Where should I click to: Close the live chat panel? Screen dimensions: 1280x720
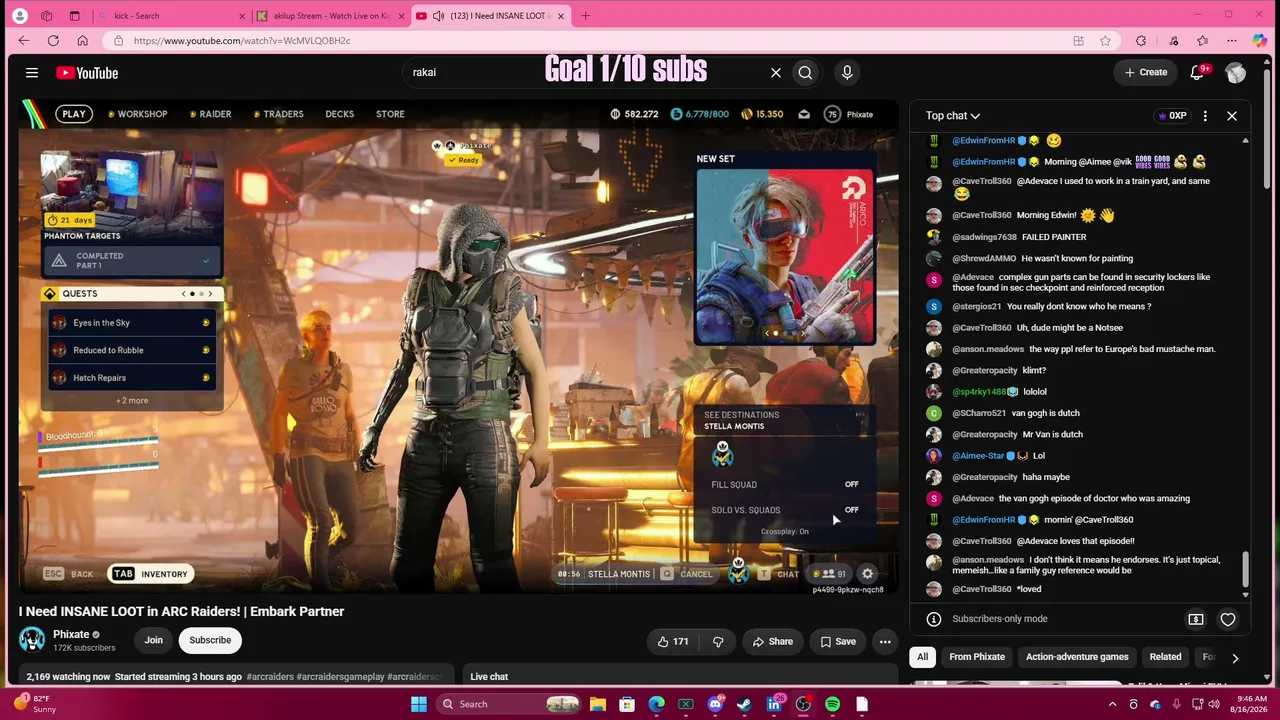click(x=1232, y=116)
